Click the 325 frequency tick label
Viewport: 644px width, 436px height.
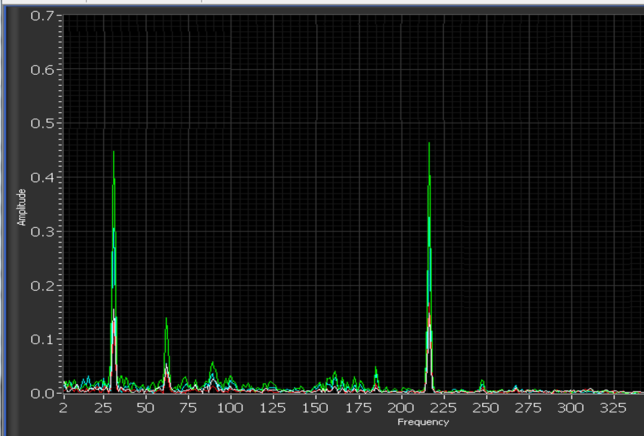click(x=614, y=408)
